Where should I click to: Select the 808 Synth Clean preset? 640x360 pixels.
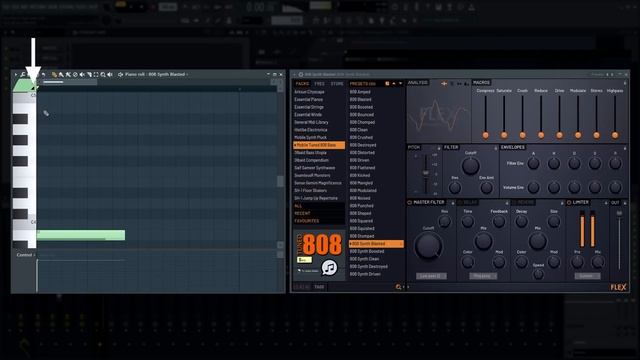click(x=364, y=259)
